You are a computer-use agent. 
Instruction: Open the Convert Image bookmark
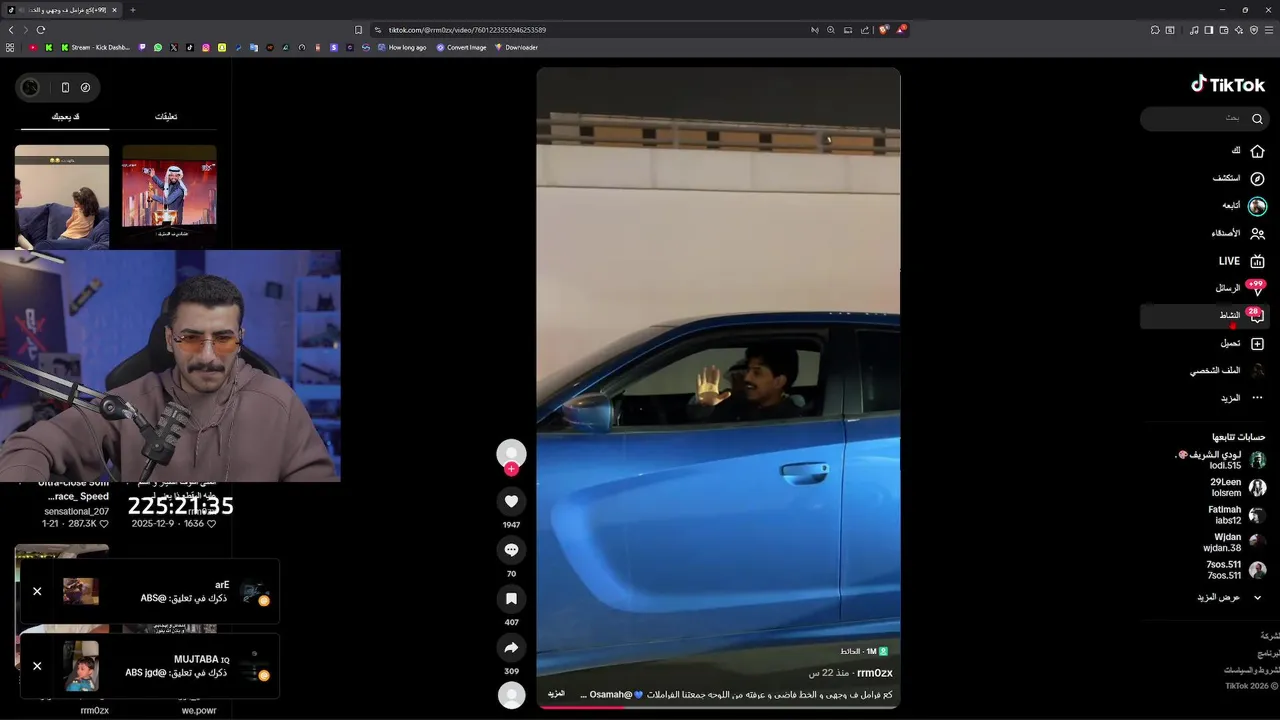(461, 47)
